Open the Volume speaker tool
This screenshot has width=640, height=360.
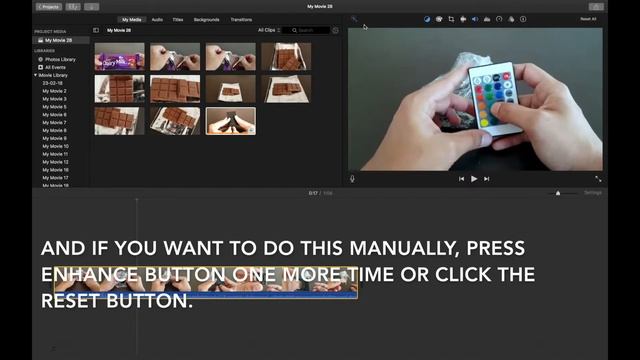pos(475,19)
